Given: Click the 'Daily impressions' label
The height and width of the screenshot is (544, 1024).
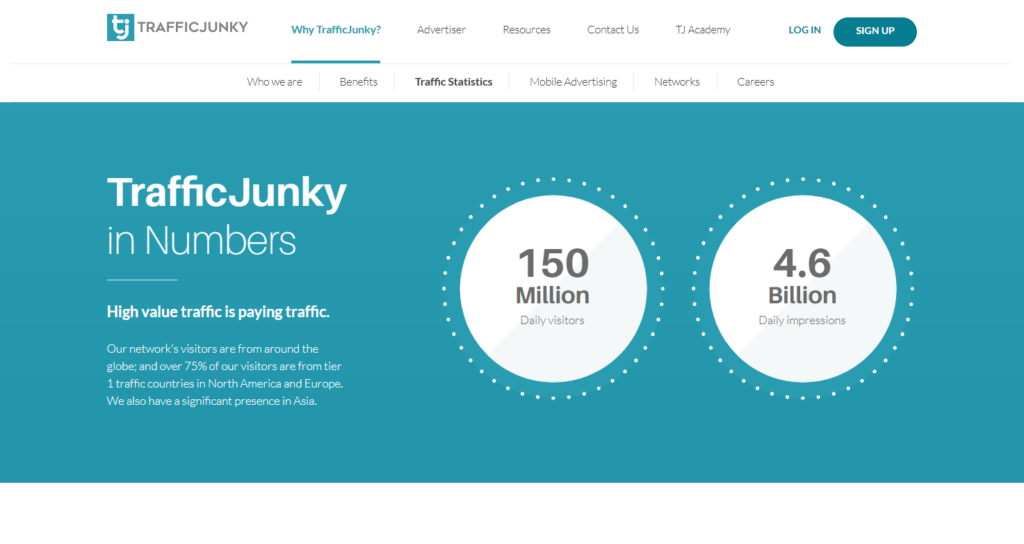Looking at the screenshot, I should [802, 320].
